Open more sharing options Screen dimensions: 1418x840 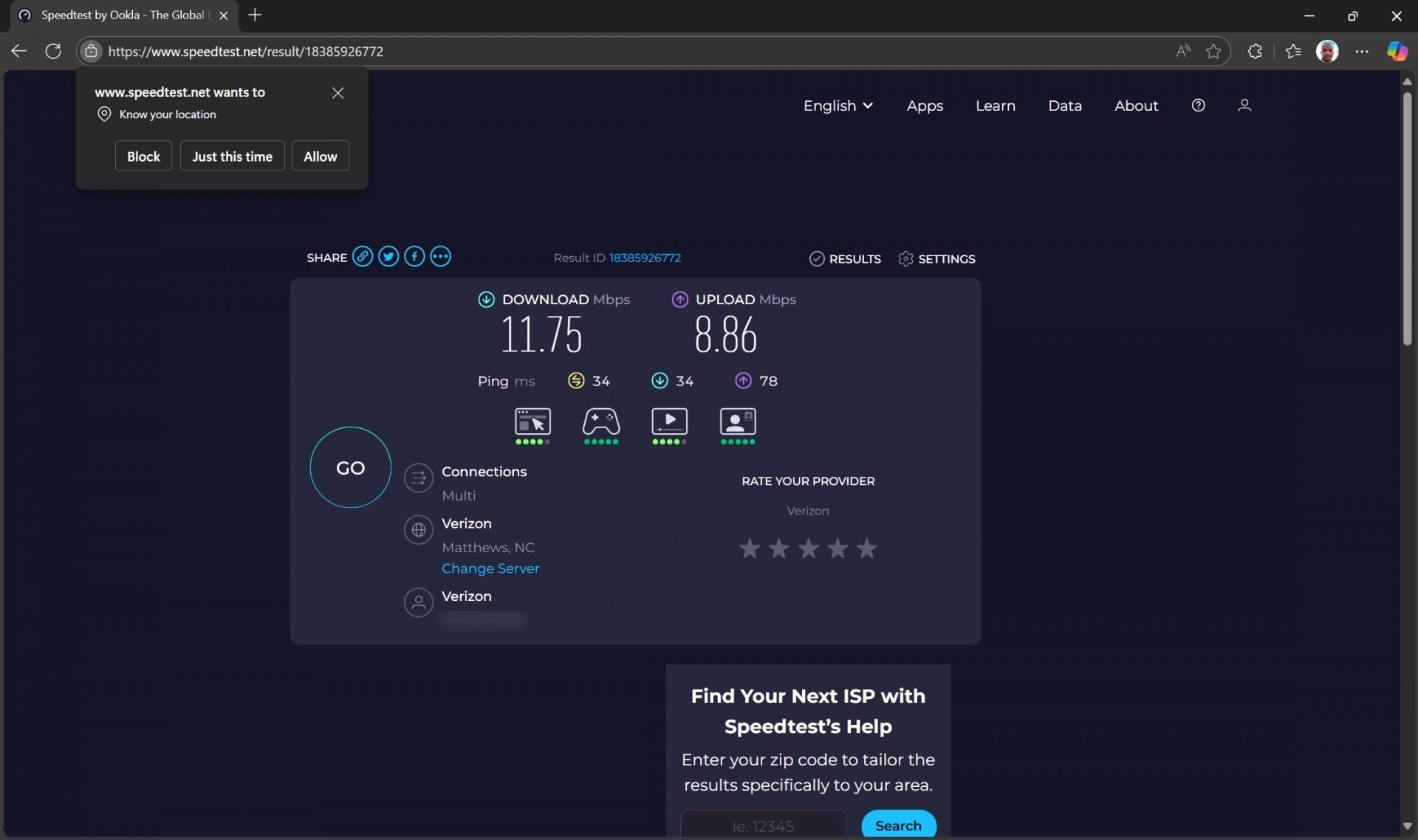(x=440, y=256)
